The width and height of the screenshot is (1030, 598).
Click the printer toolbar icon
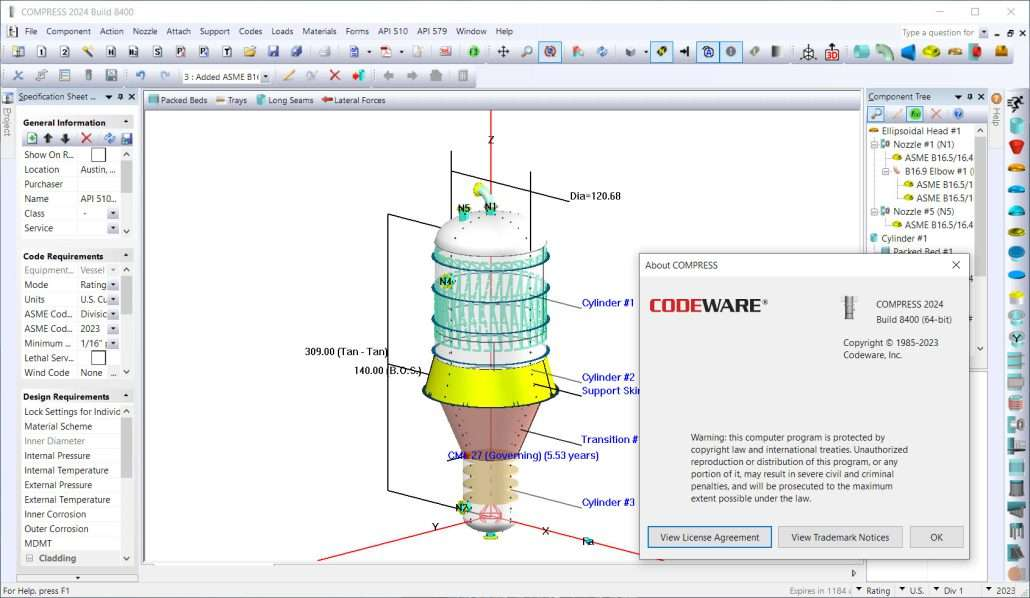[325, 51]
